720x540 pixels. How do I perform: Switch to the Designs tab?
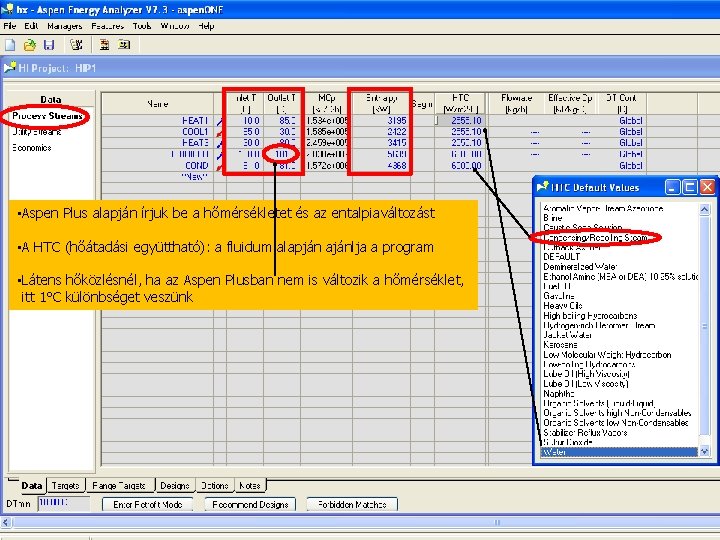pos(175,485)
